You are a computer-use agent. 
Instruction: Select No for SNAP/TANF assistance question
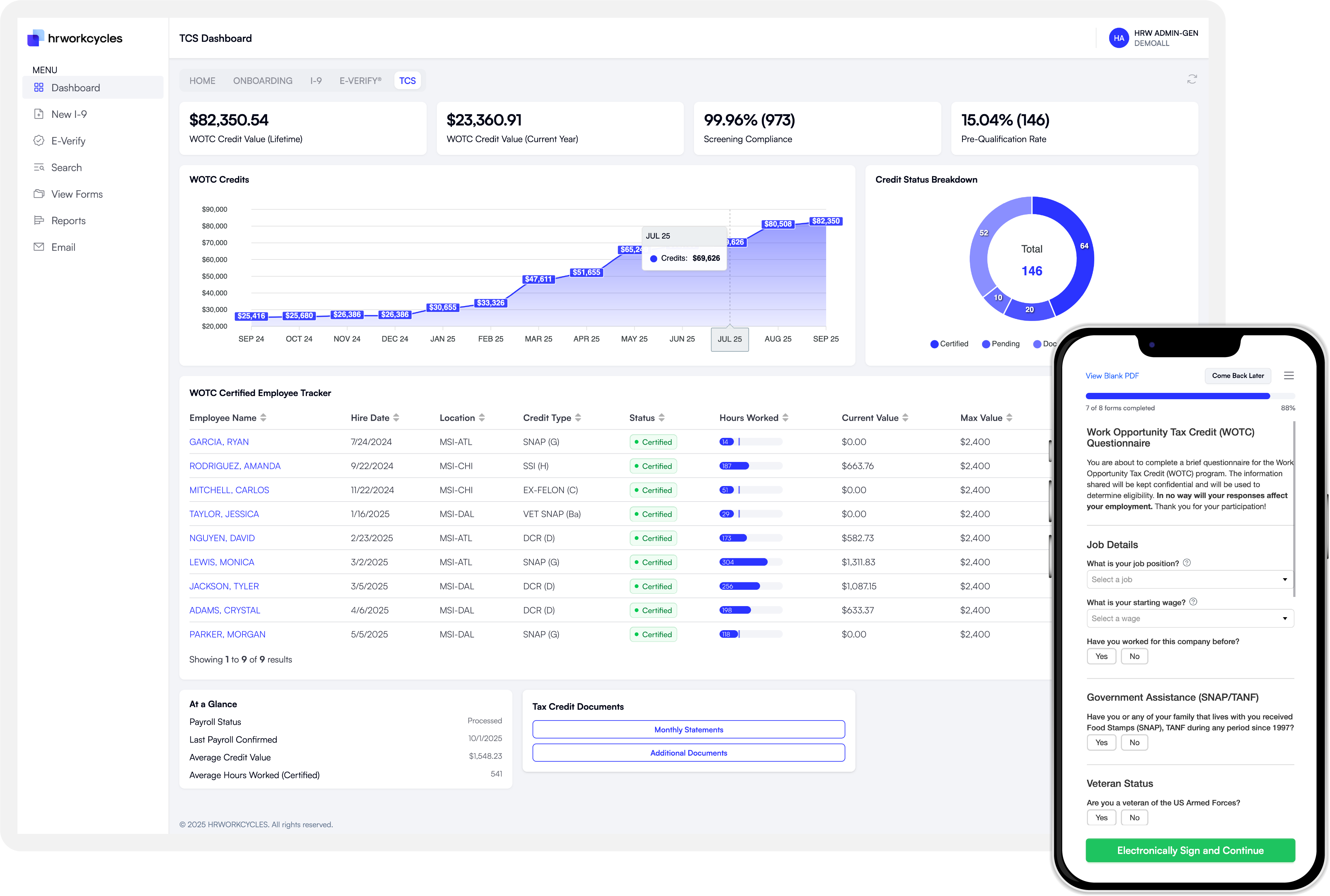pos(1134,742)
